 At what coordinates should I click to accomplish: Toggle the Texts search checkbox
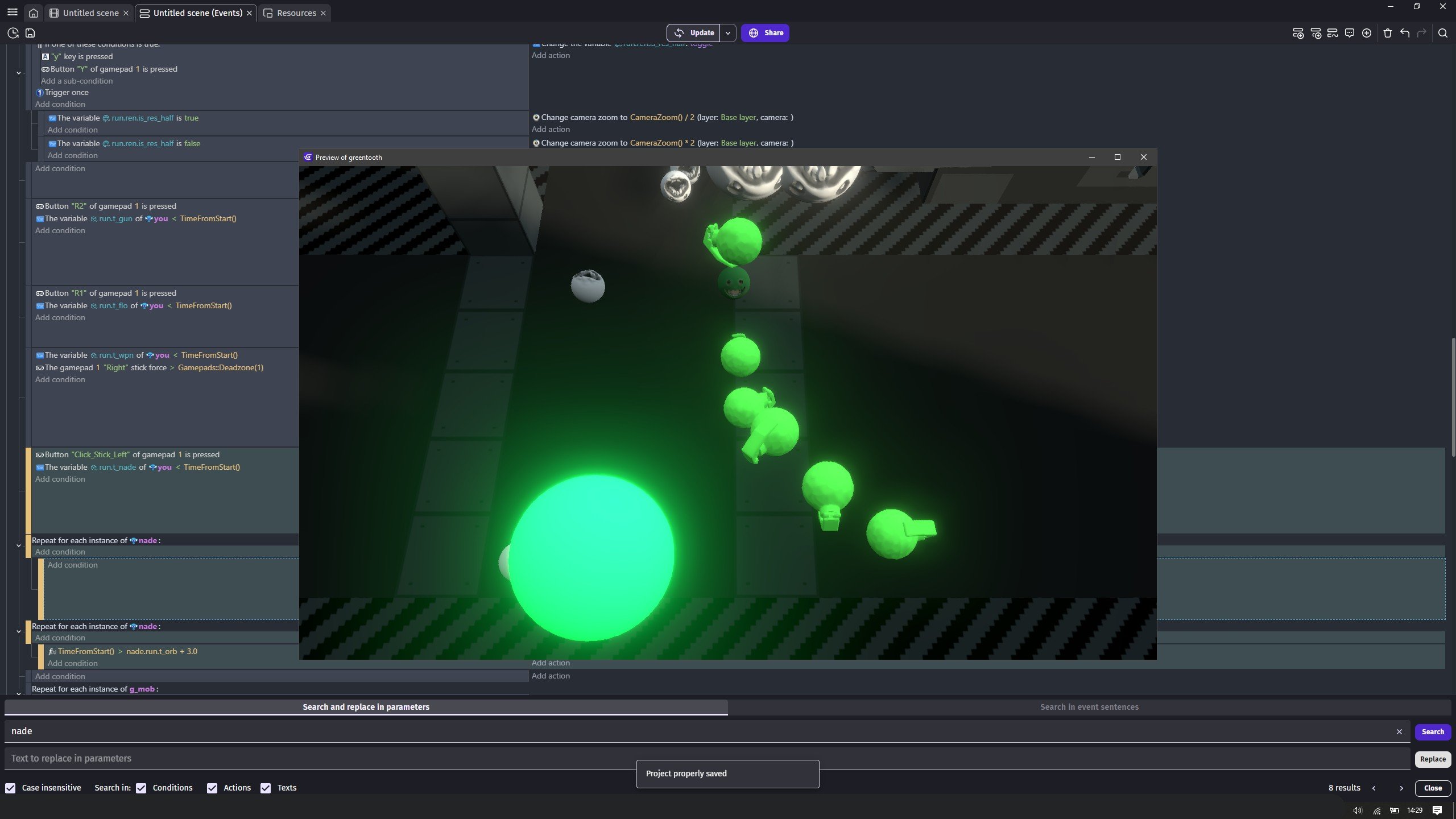(x=266, y=788)
